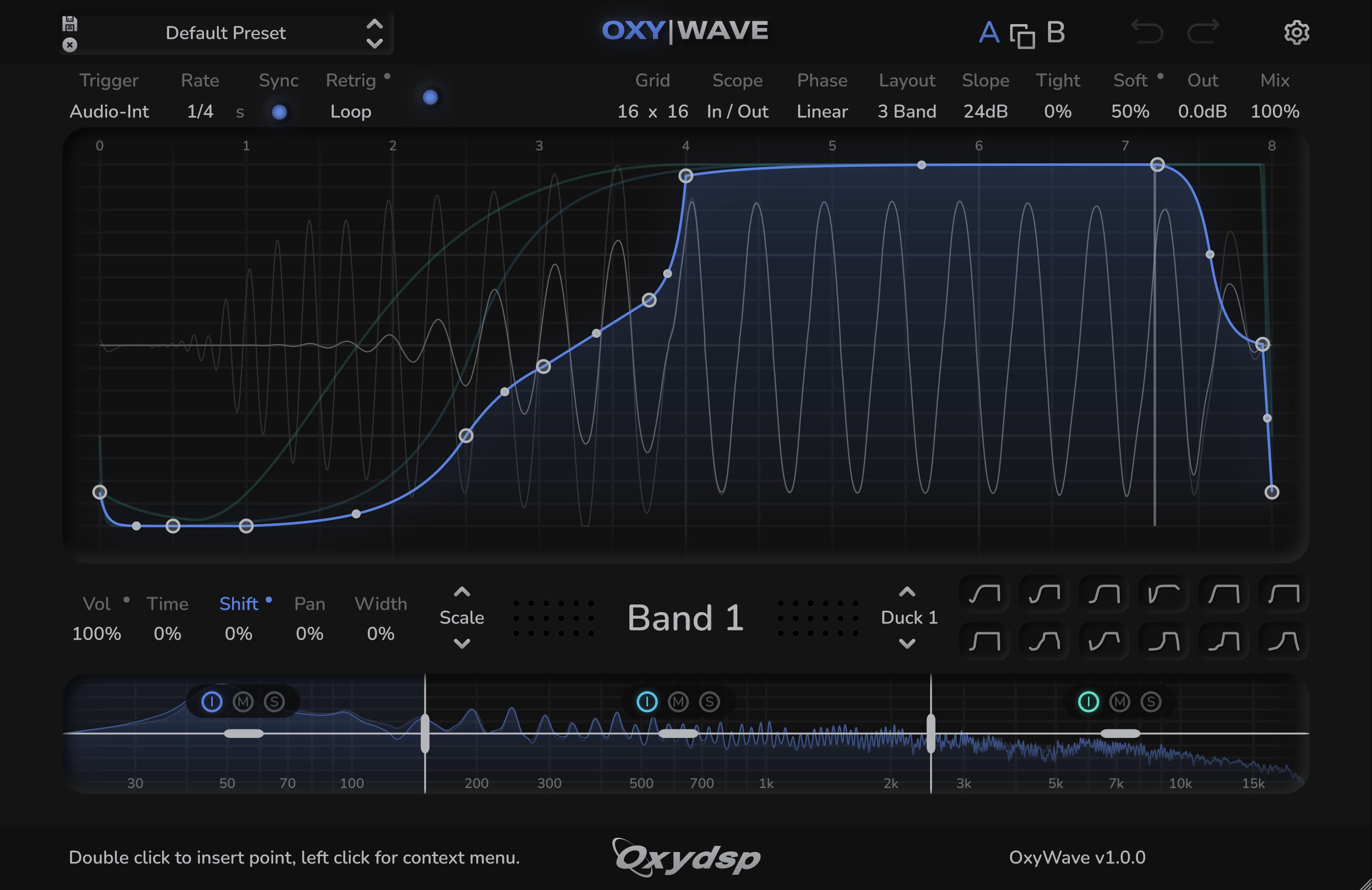Select next preset with down chevron
Viewport: 1372px width, 890px height.
375,44
